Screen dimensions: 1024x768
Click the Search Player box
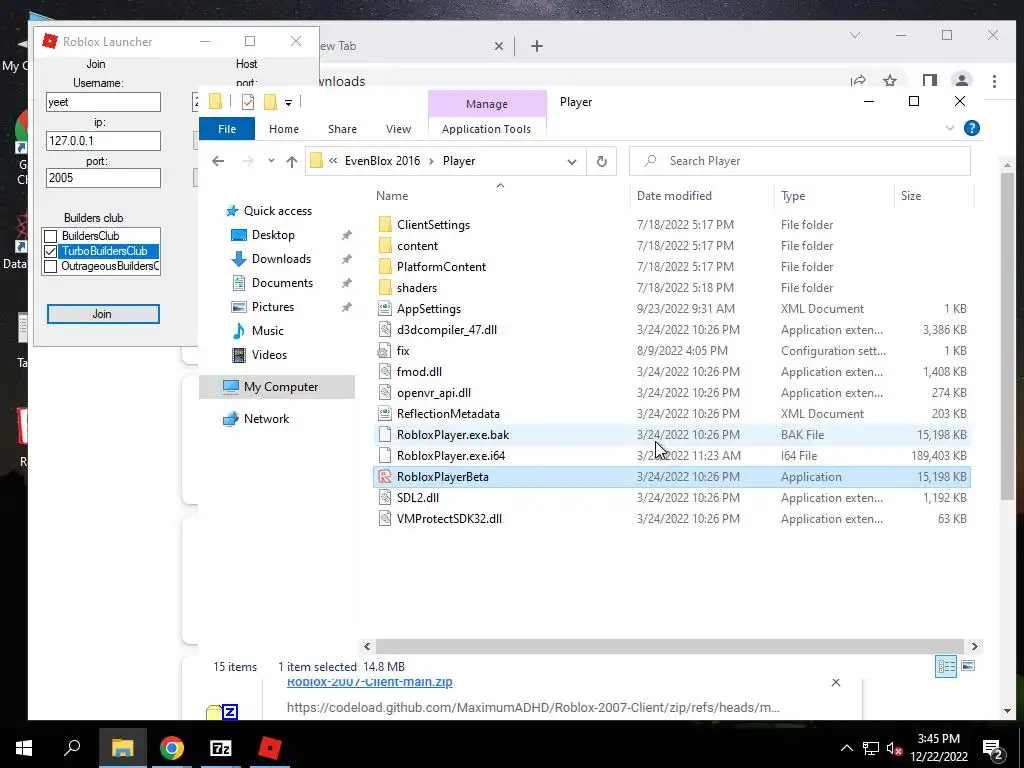coord(799,161)
